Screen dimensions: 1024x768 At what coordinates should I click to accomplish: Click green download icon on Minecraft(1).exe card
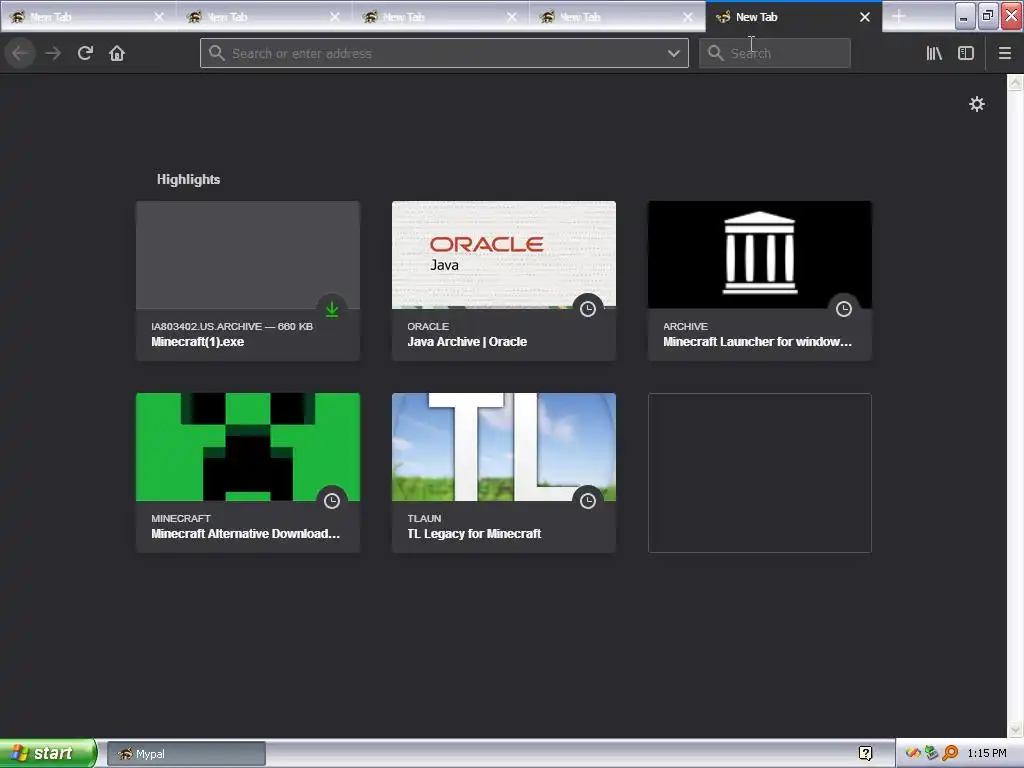[x=332, y=309]
